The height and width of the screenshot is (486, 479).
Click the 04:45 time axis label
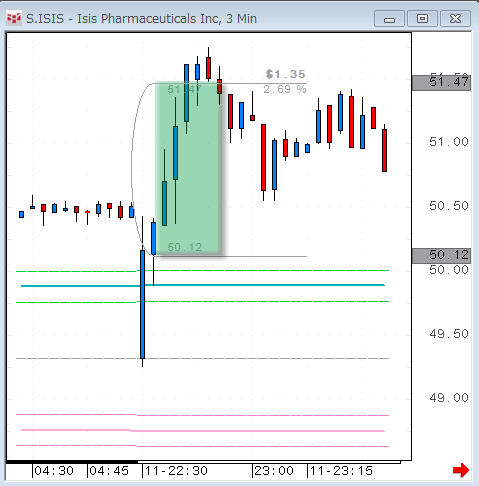click(109, 471)
